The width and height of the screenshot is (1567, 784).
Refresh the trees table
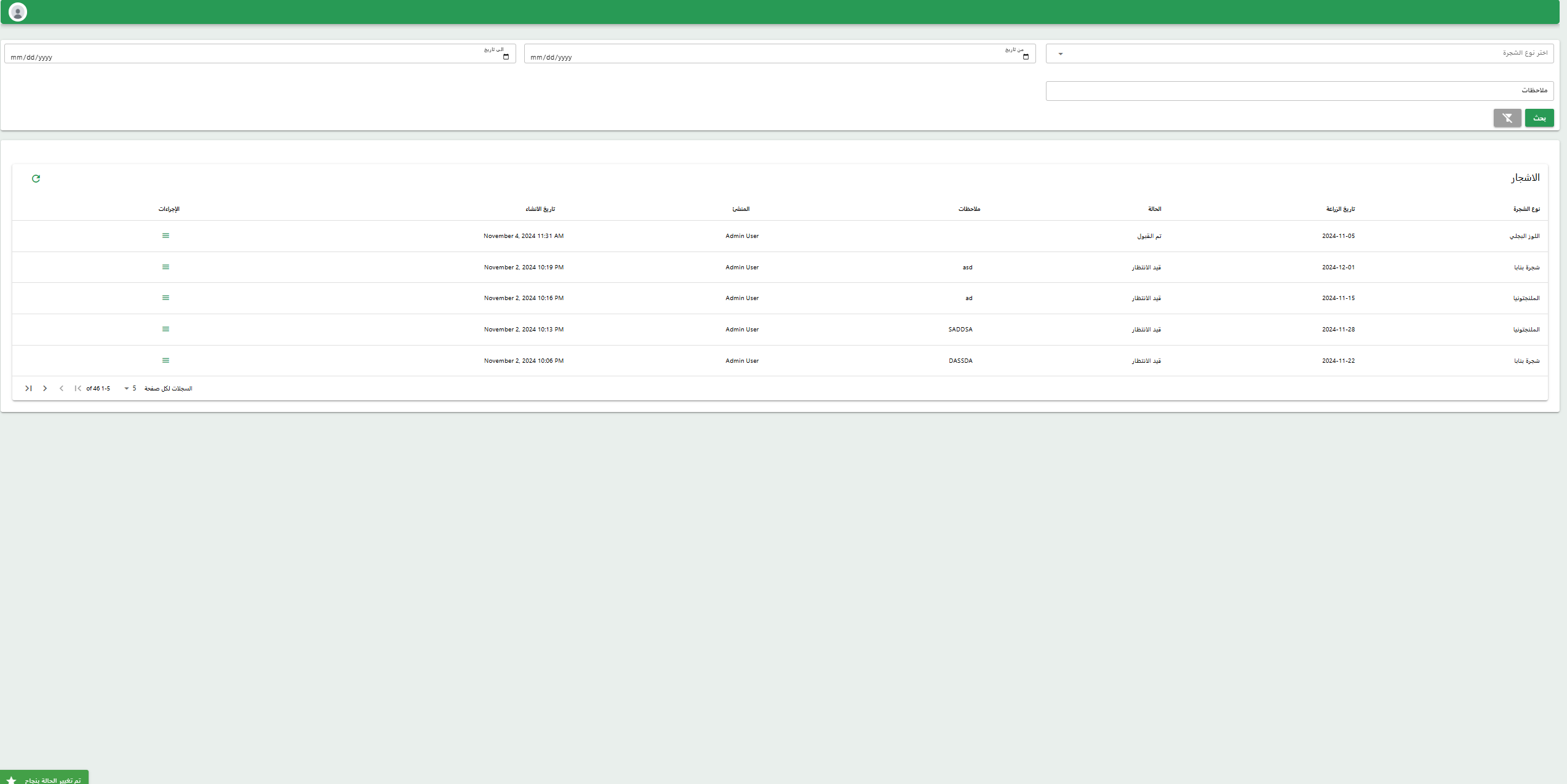[36, 178]
